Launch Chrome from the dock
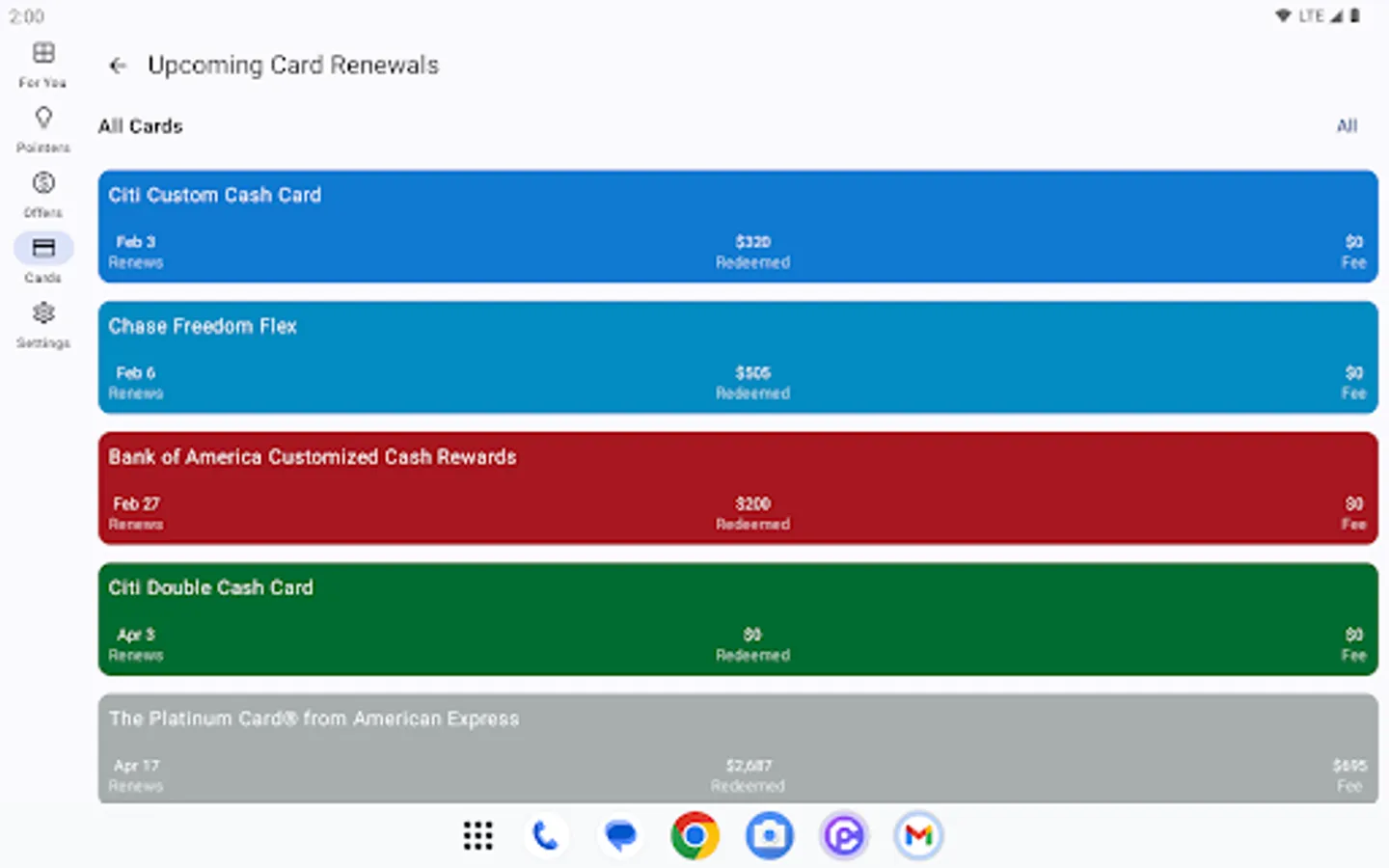1389x868 pixels. point(694,835)
